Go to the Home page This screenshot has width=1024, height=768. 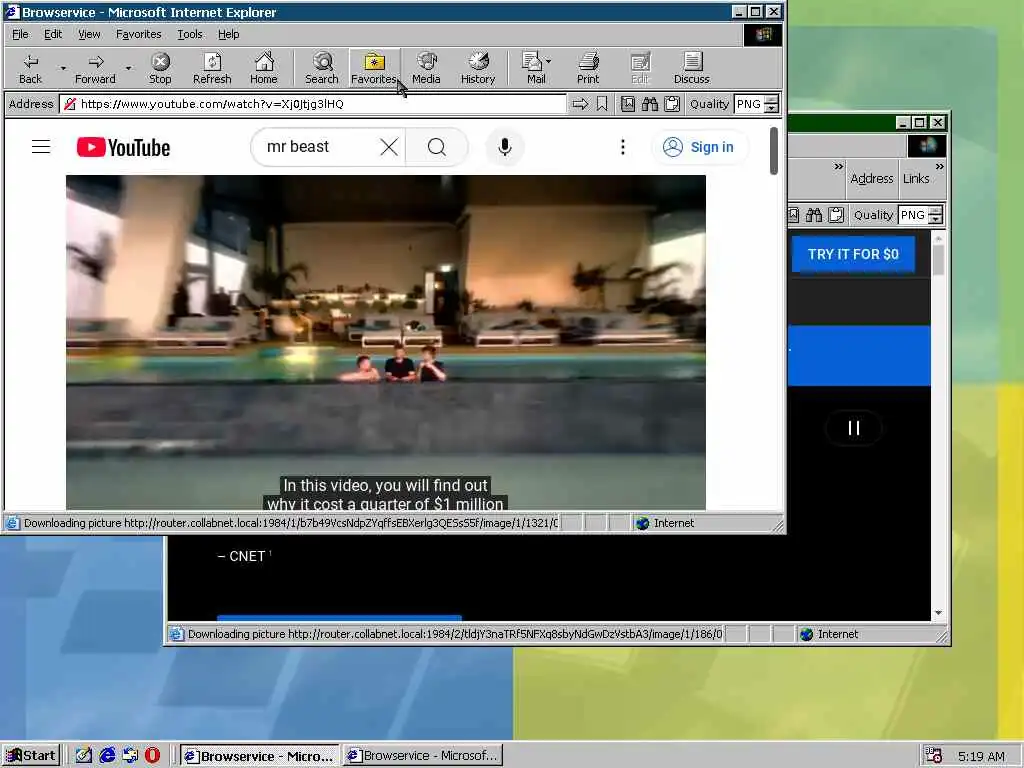click(264, 69)
